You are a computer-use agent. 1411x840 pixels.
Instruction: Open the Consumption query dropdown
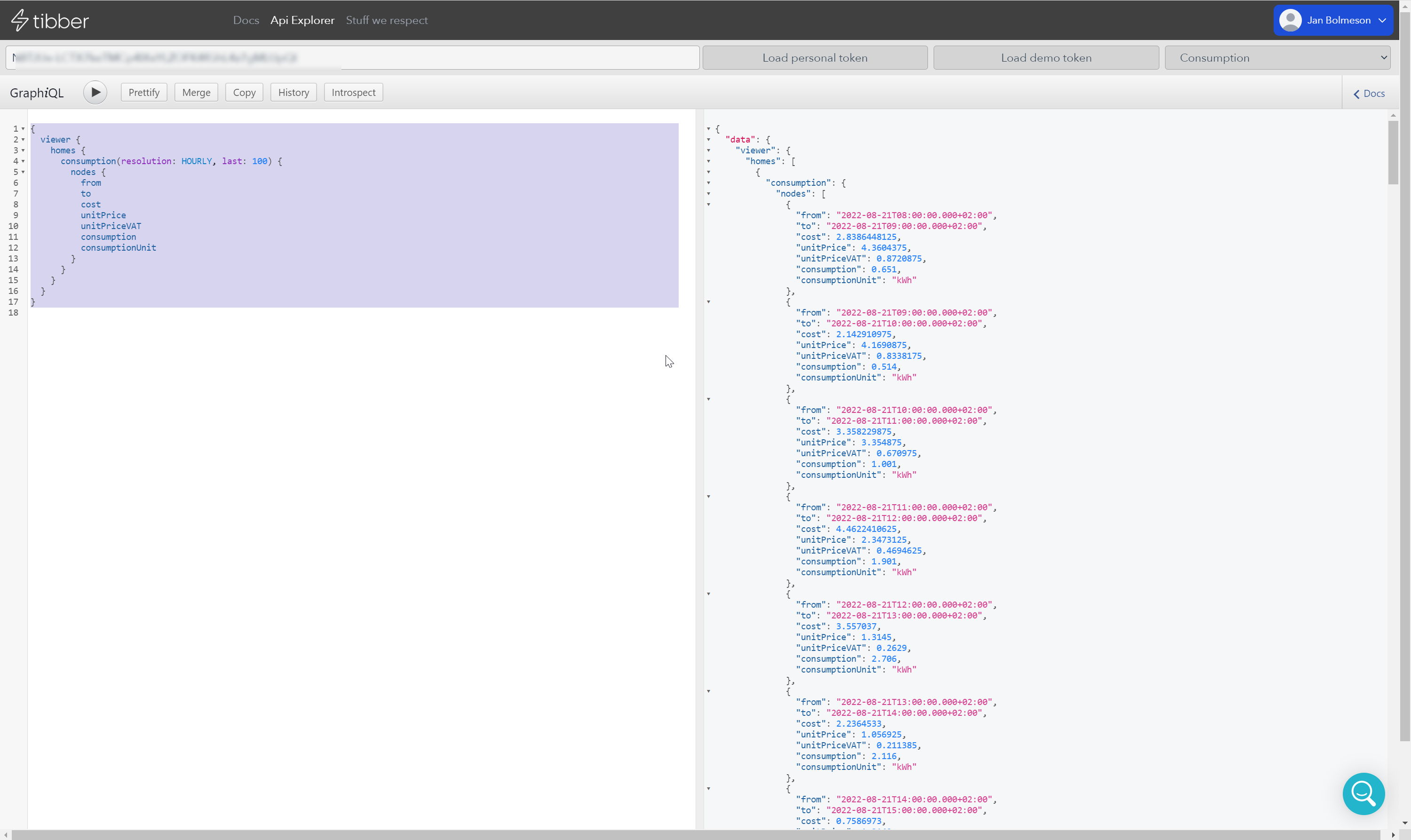(x=1277, y=58)
